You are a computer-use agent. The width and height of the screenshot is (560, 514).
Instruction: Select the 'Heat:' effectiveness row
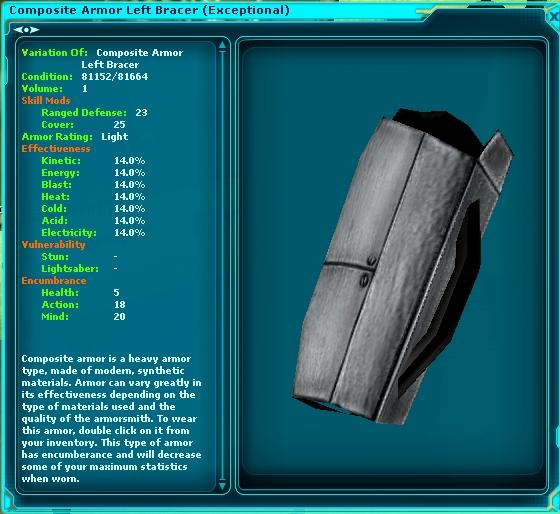93,197
